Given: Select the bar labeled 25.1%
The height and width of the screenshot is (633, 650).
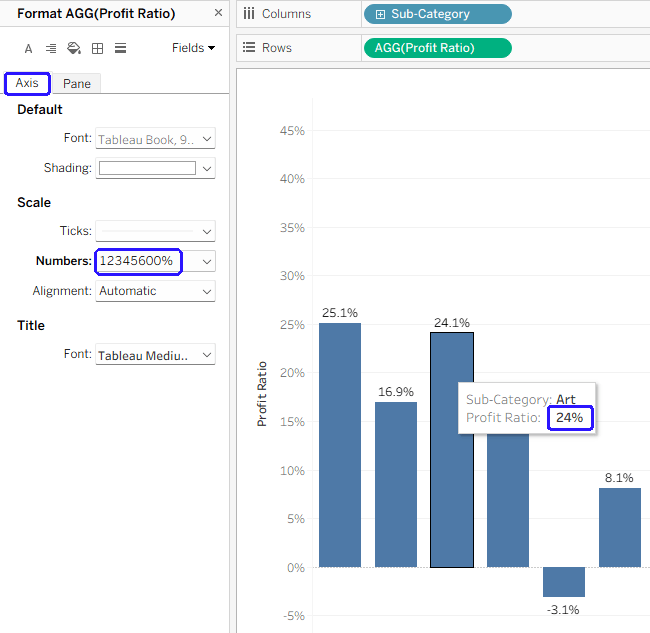Looking at the screenshot, I should click(x=340, y=445).
